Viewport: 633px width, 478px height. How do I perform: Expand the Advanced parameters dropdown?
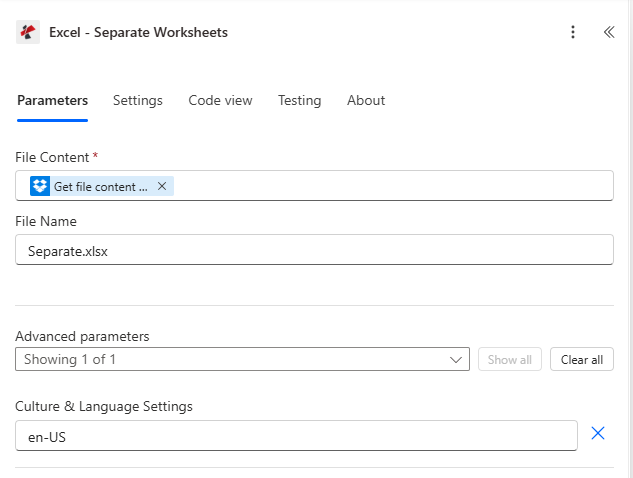(242, 359)
